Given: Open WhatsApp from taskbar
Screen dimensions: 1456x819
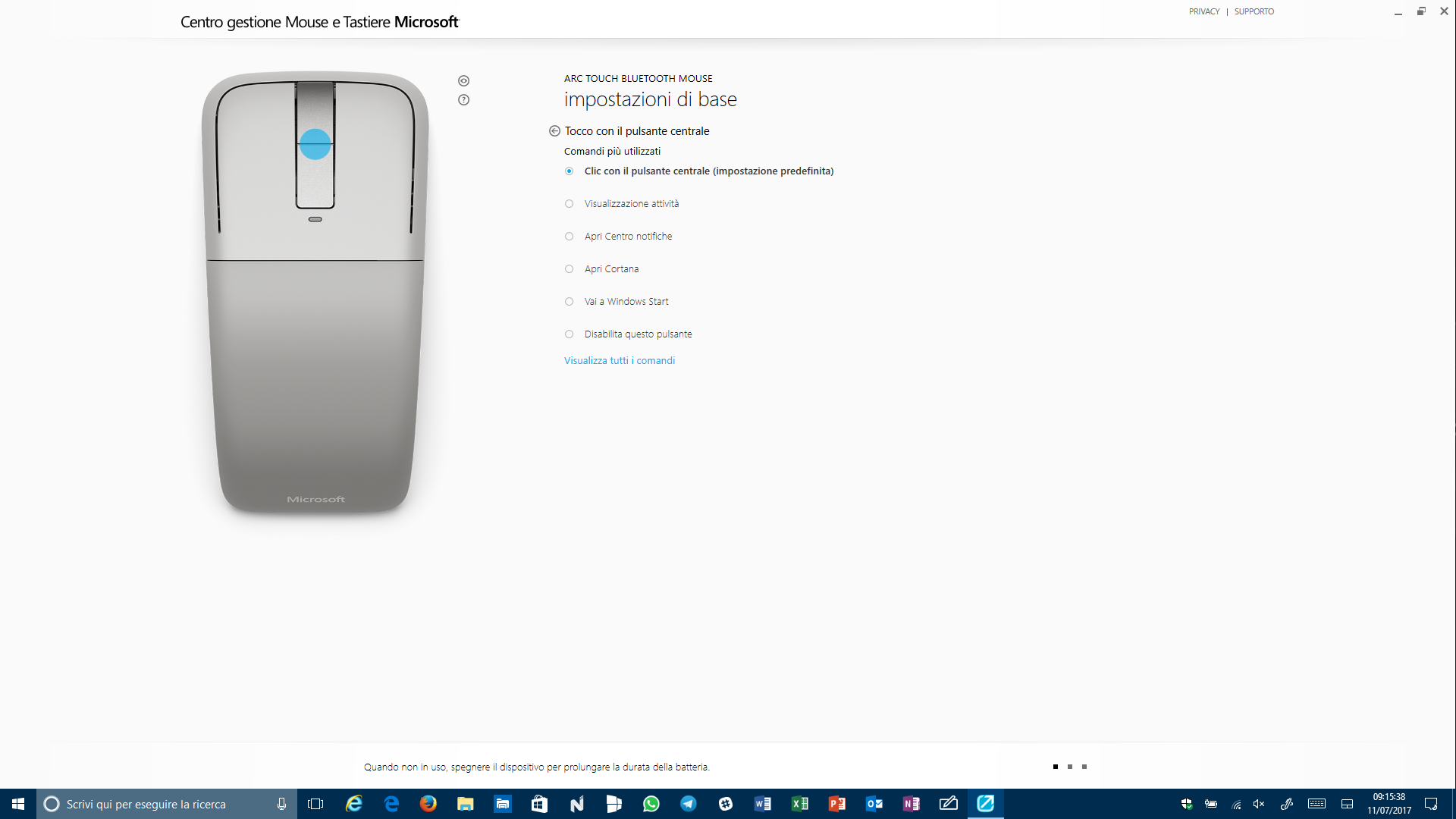Looking at the screenshot, I should point(651,804).
